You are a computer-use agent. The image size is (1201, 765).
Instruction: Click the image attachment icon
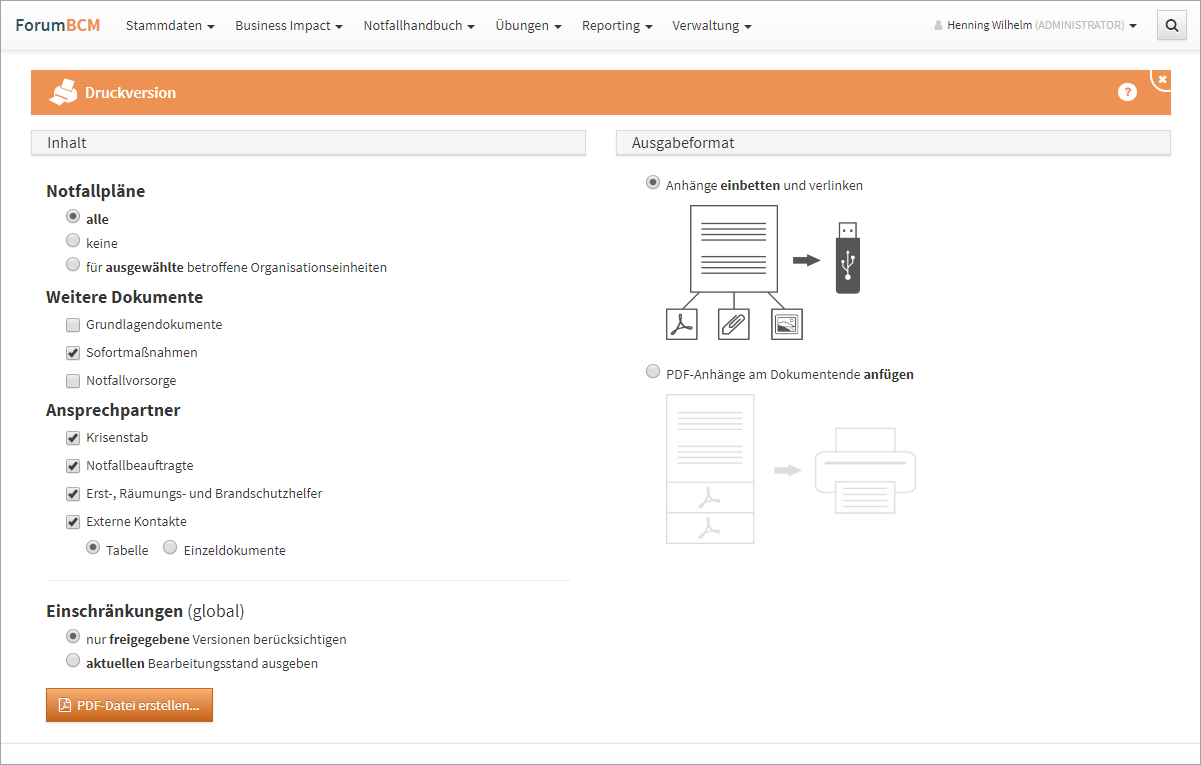click(x=787, y=324)
